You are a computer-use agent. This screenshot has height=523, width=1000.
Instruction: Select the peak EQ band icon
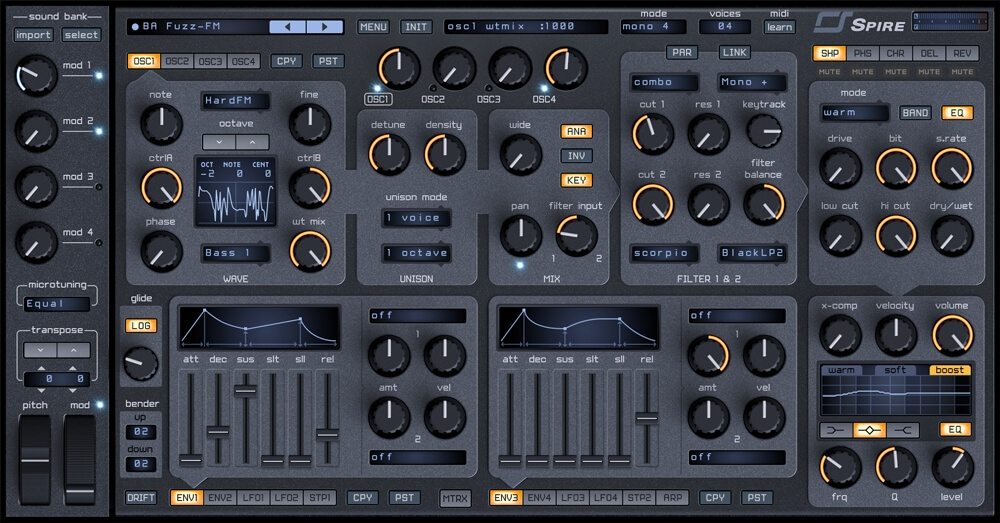869,430
